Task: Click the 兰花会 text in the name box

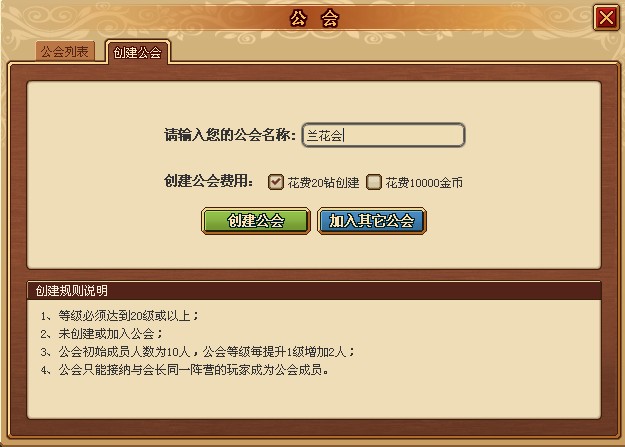Action: coord(324,136)
